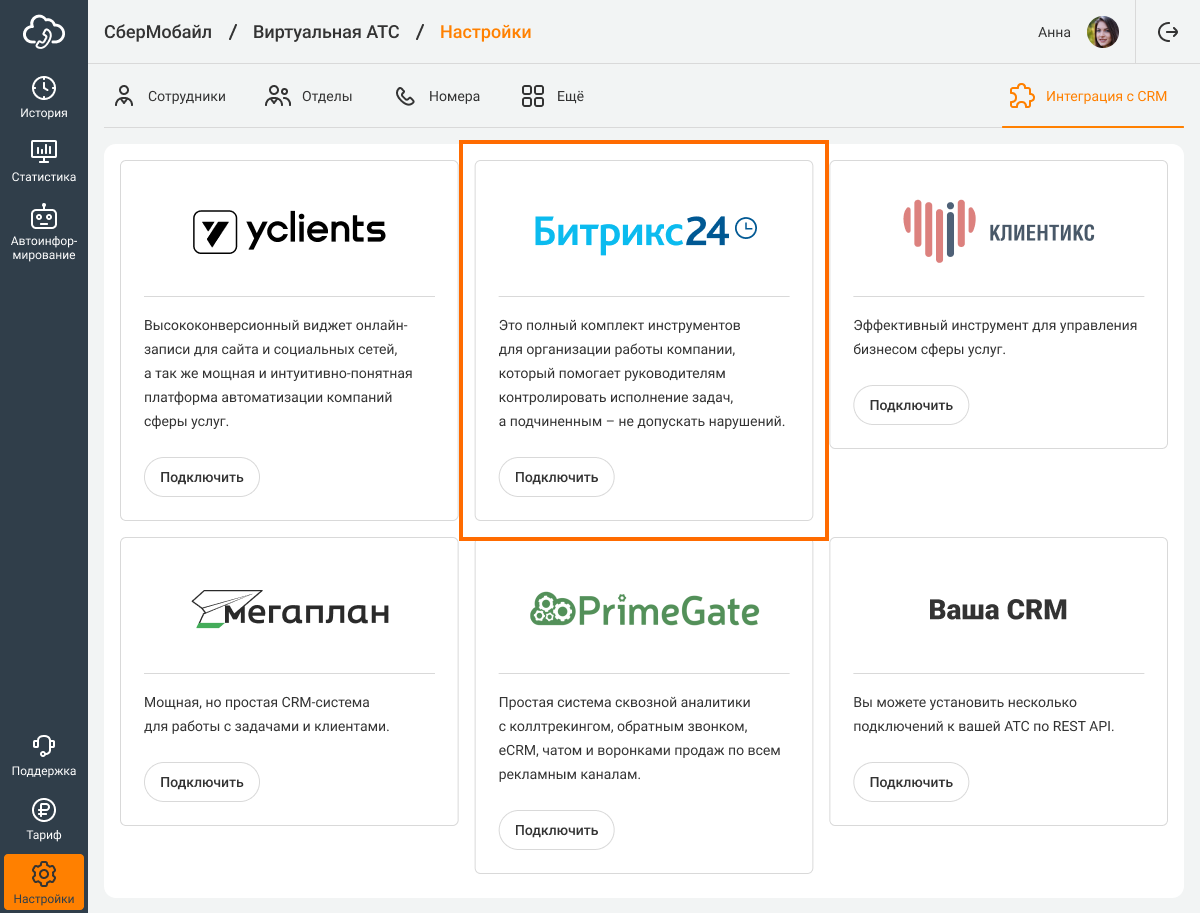Click Подключить under Клиентикс
Viewport: 1200px width, 913px height.
coord(911,405)
